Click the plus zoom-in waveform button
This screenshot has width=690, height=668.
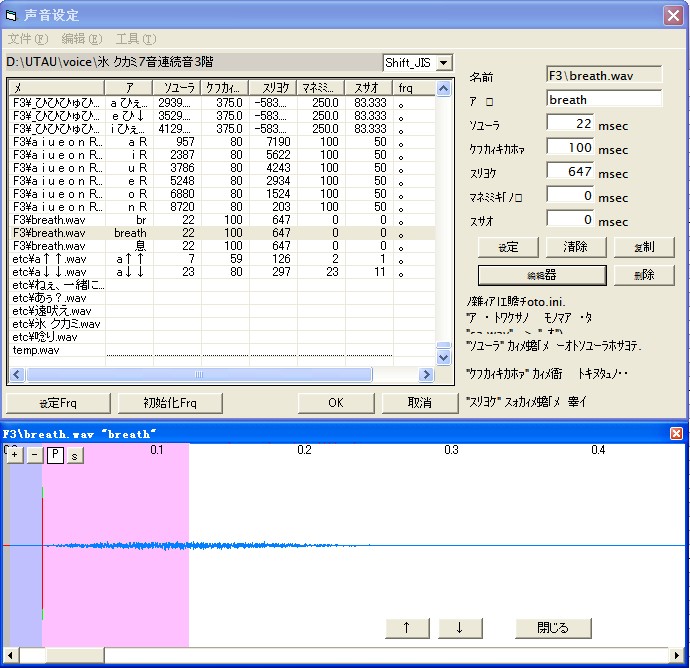pyautogui.click(x=15, y=455)
